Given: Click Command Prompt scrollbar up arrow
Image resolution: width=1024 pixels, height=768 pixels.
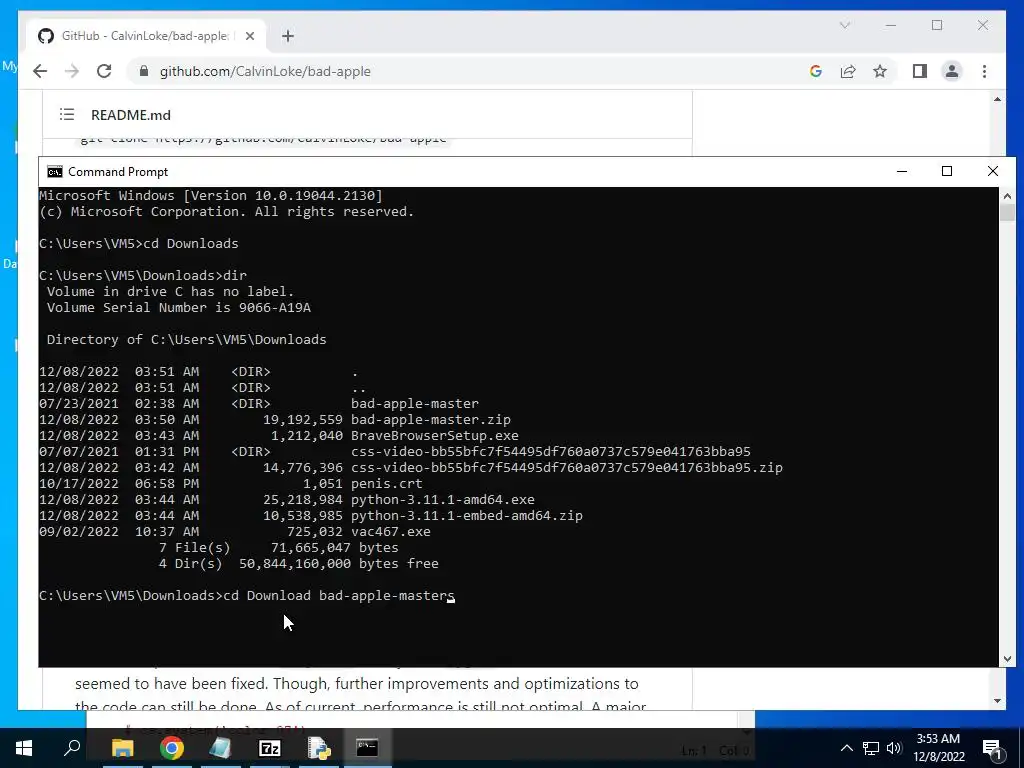Looking at the screenshot, I should tap(1007, 195).
